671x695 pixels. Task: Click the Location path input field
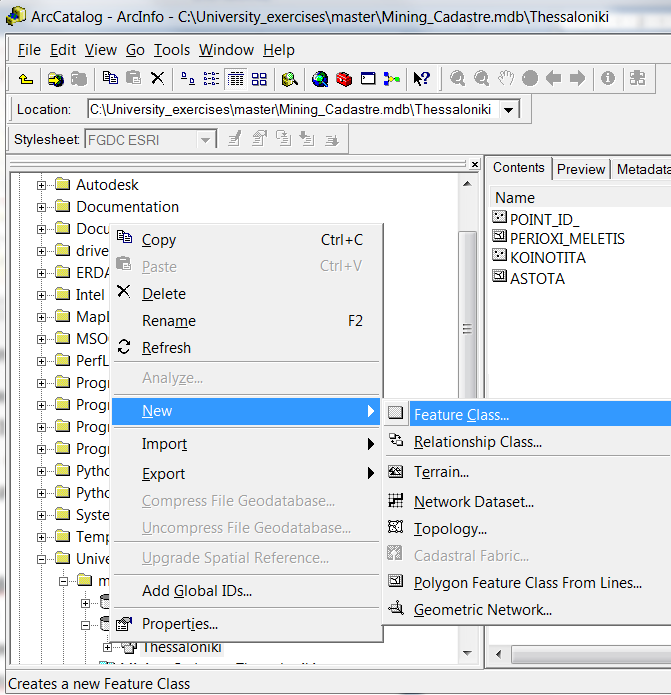click(294, 109)
